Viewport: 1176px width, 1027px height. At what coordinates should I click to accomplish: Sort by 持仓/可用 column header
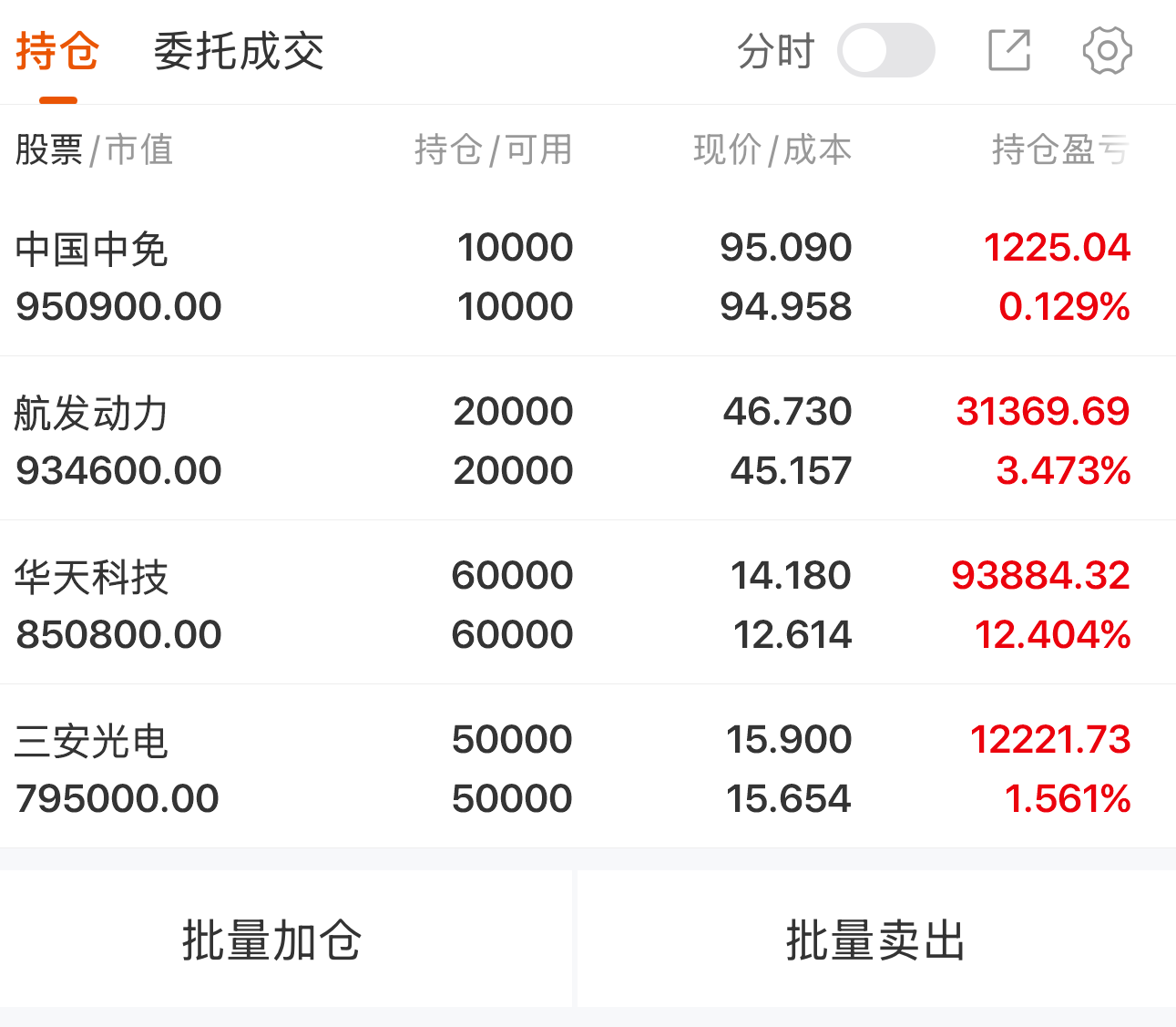pos(494,149)
